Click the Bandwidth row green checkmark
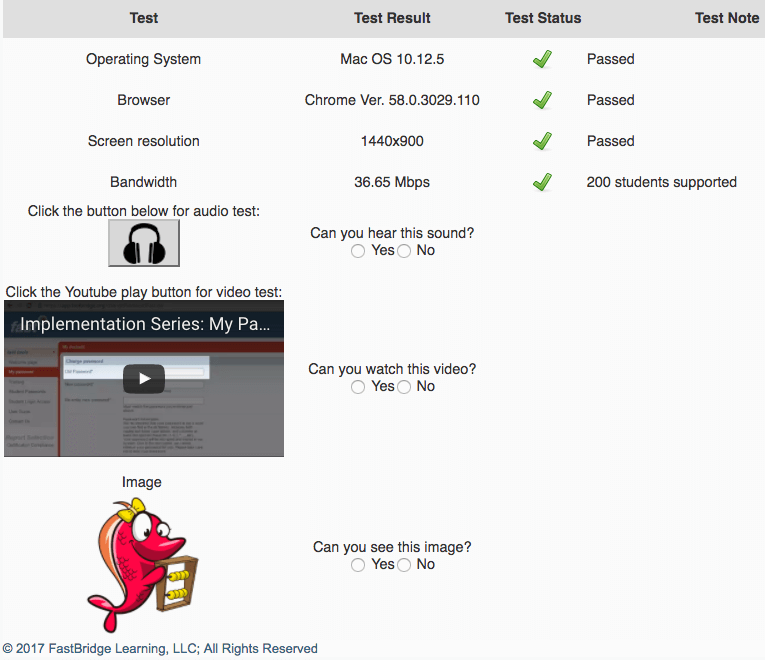765x660 pixels. coord(542,182)
